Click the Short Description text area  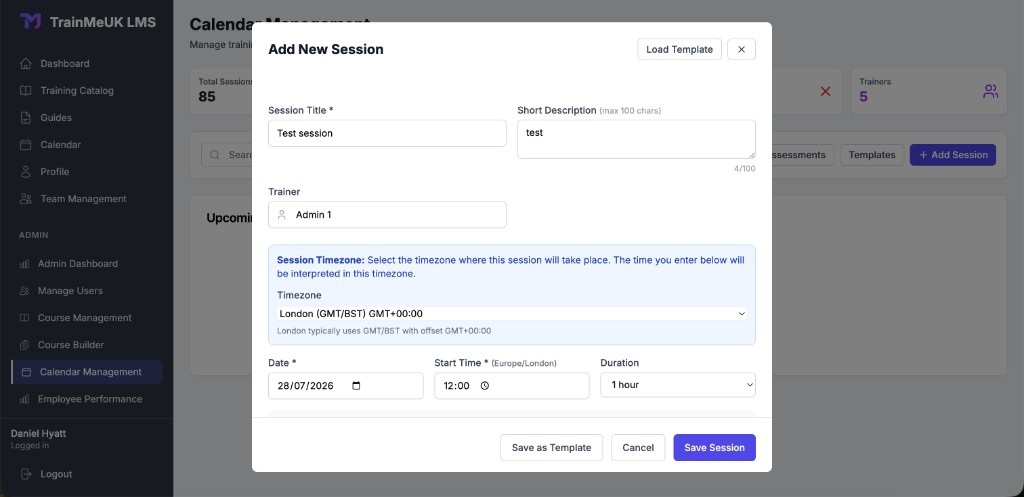636,139
